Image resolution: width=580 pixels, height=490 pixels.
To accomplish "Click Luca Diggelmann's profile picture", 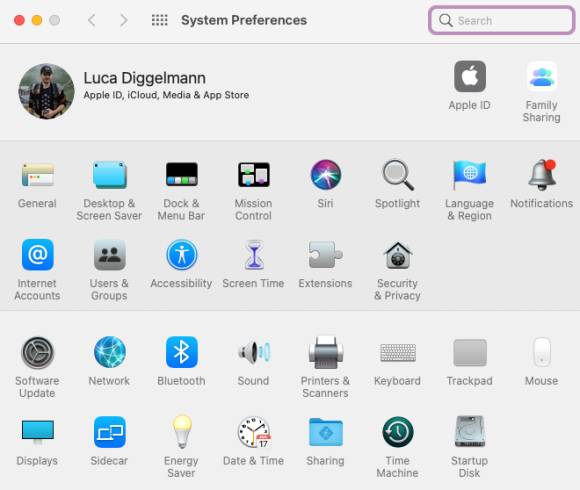I will point(47,91).
